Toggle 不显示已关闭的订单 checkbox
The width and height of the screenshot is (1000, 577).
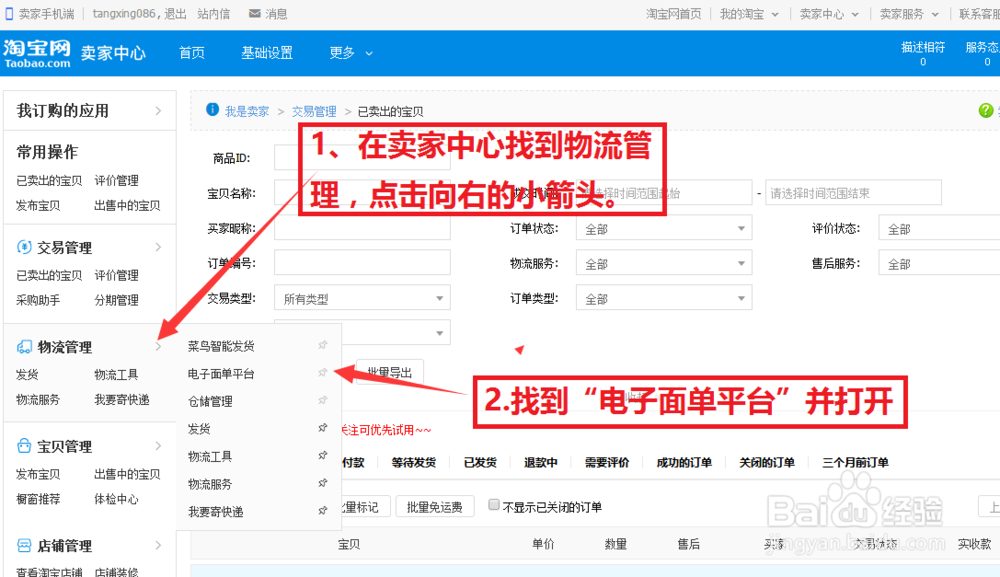pyautogui.click(x=494, y=505)
